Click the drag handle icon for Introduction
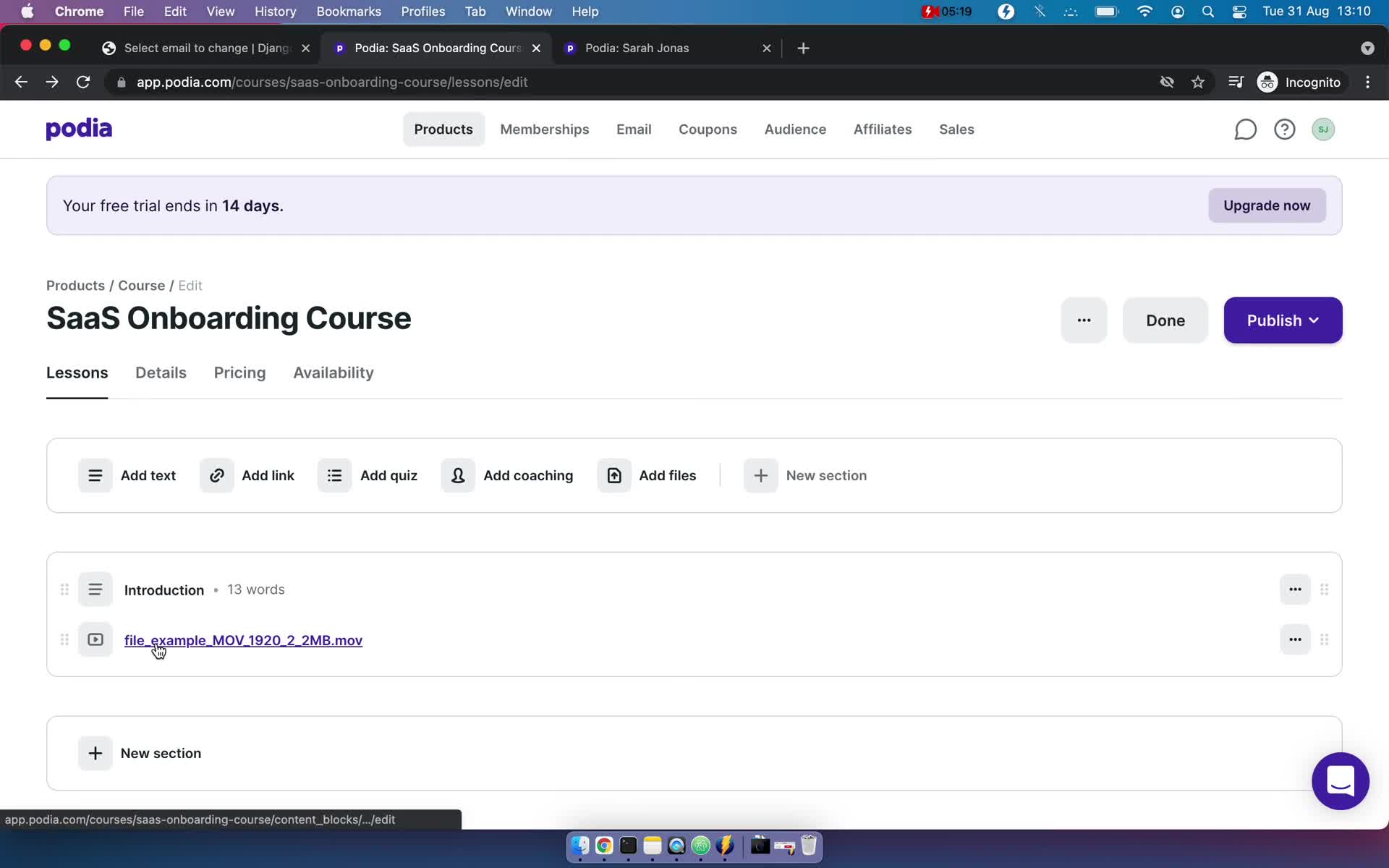 [64, 589]
